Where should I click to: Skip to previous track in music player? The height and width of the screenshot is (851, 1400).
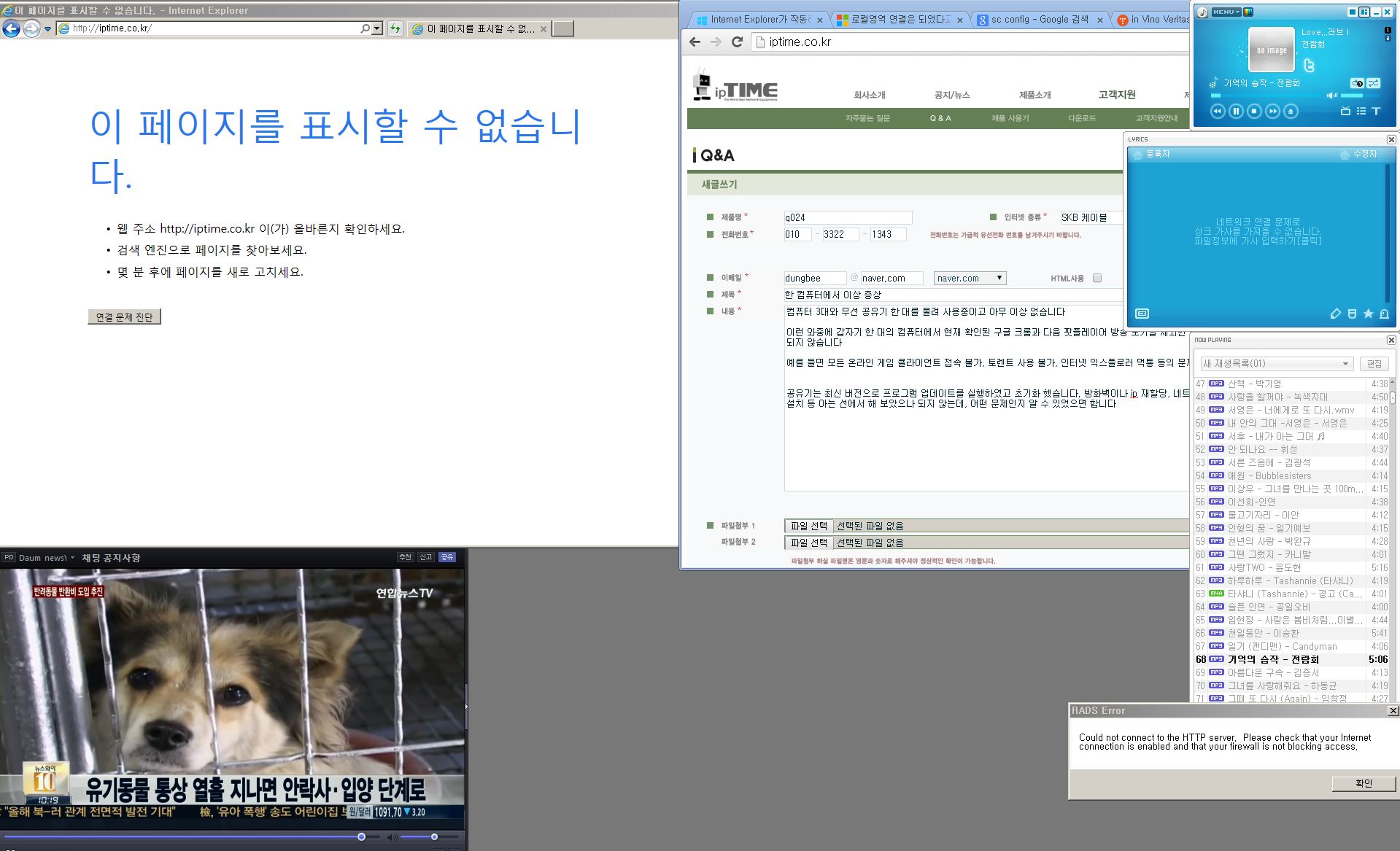tap(1218, 111)
